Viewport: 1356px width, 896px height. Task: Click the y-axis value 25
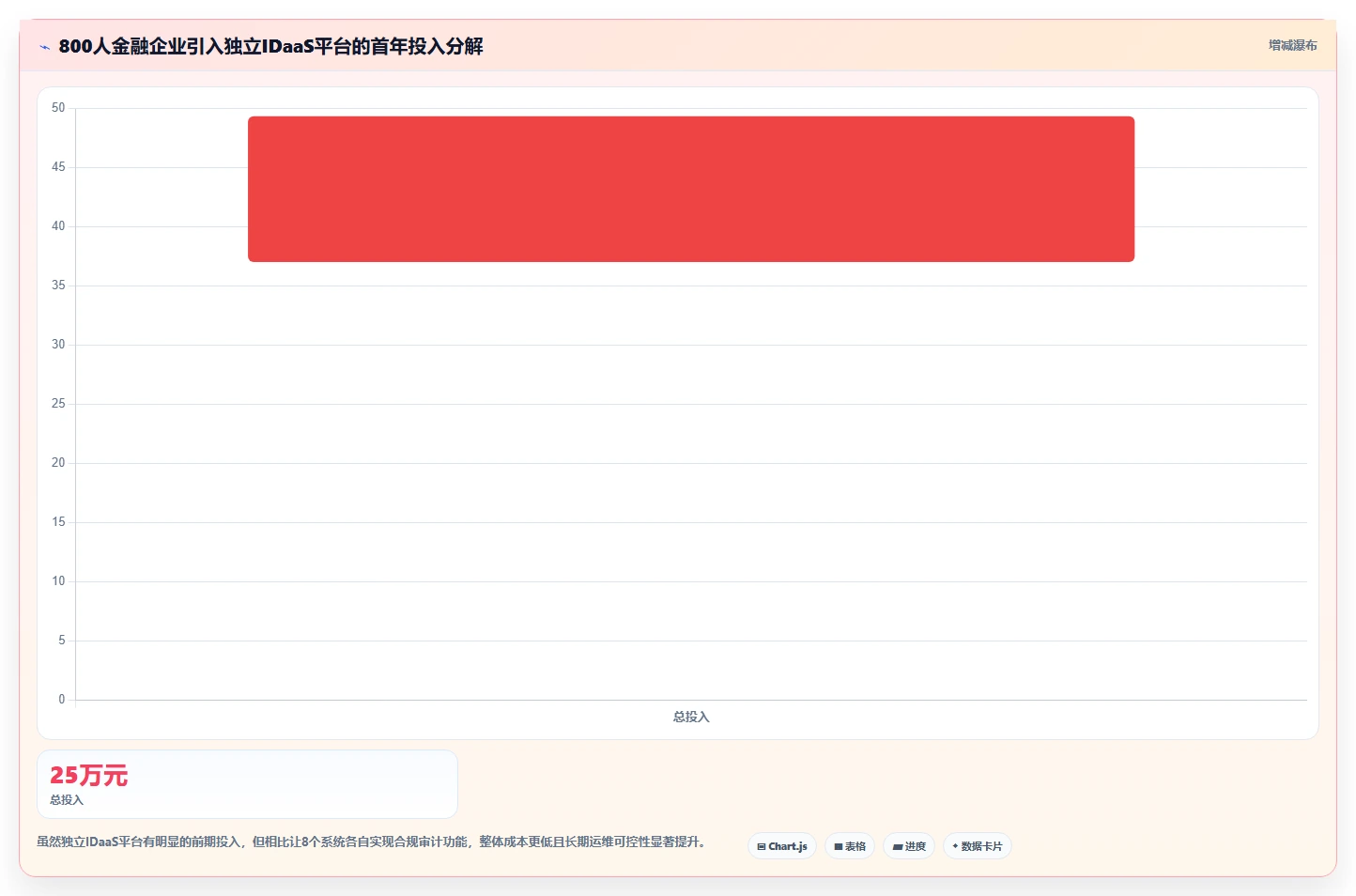point(58,404)
